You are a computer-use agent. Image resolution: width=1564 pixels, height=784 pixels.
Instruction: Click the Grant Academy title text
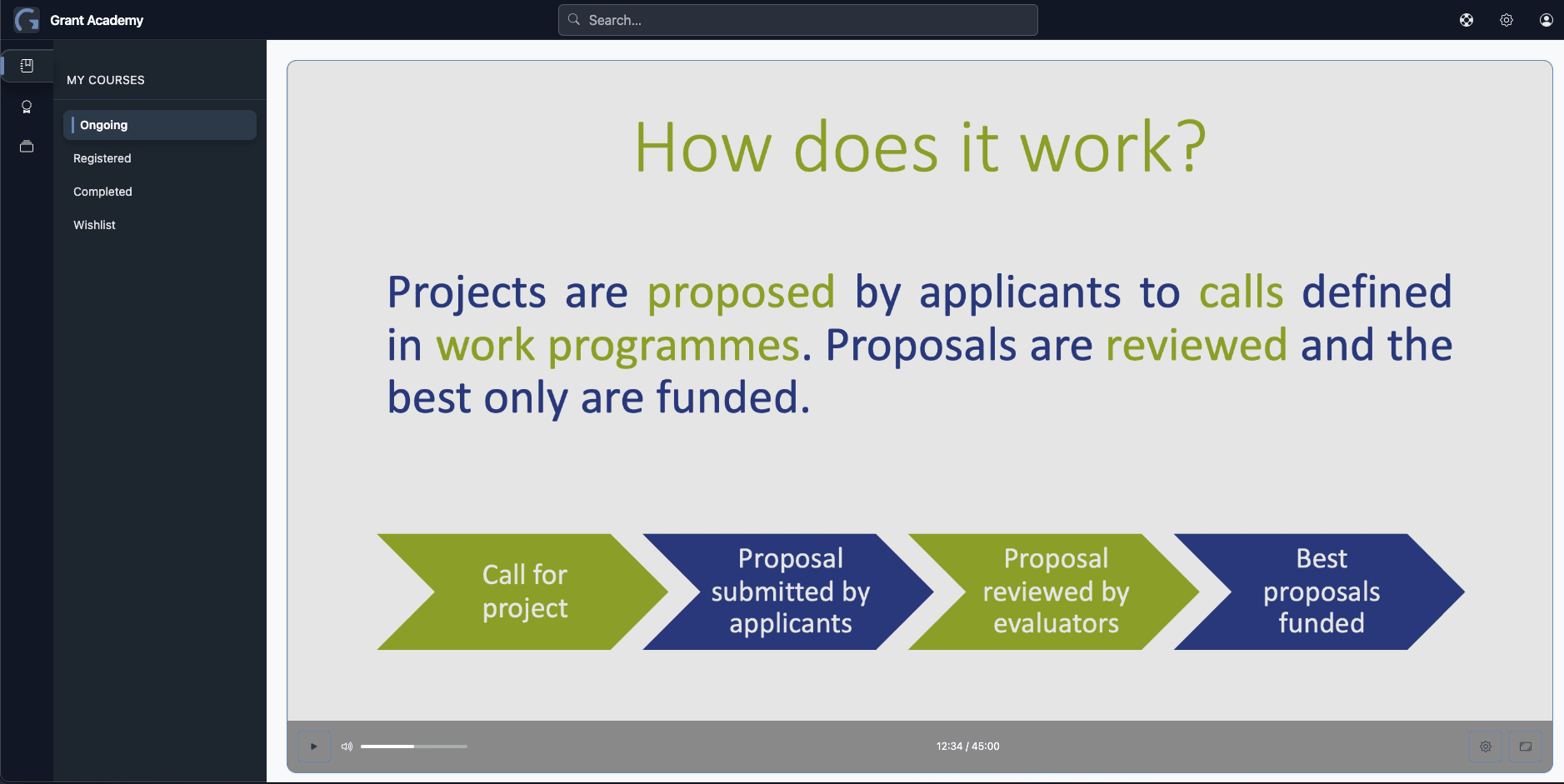pyautogui.click(x=97, y=20)
